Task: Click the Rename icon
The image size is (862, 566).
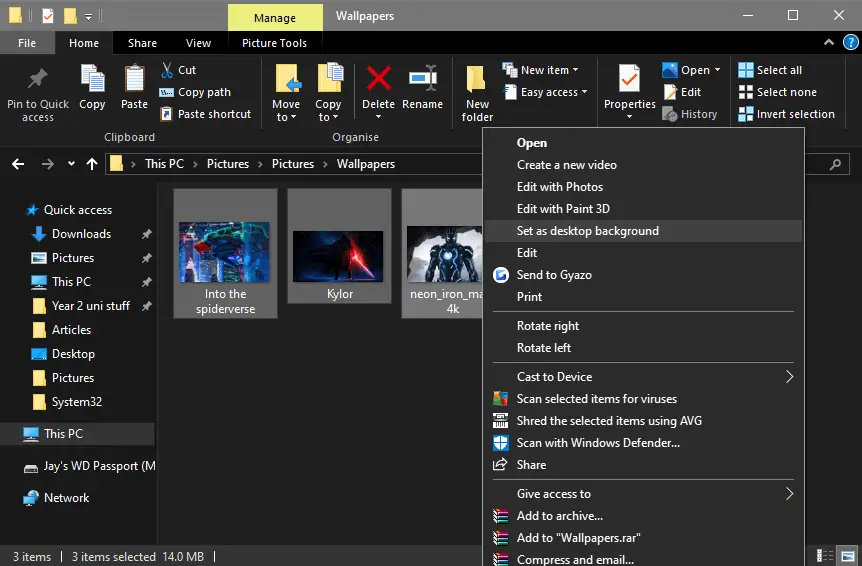Action: coord(422,78)
